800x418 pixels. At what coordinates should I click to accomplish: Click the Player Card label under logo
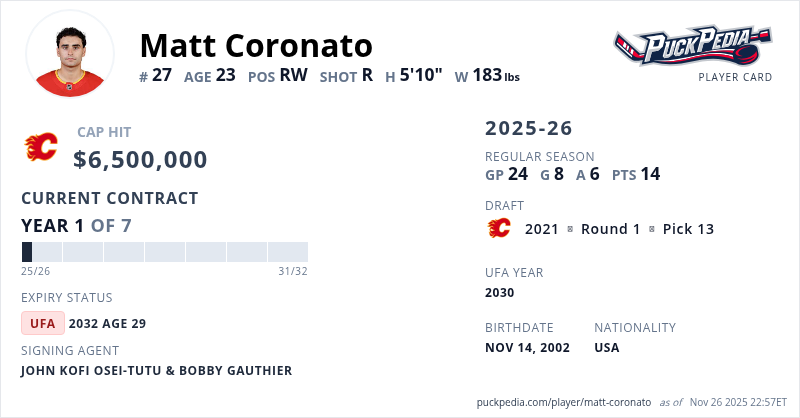[735, 77]
